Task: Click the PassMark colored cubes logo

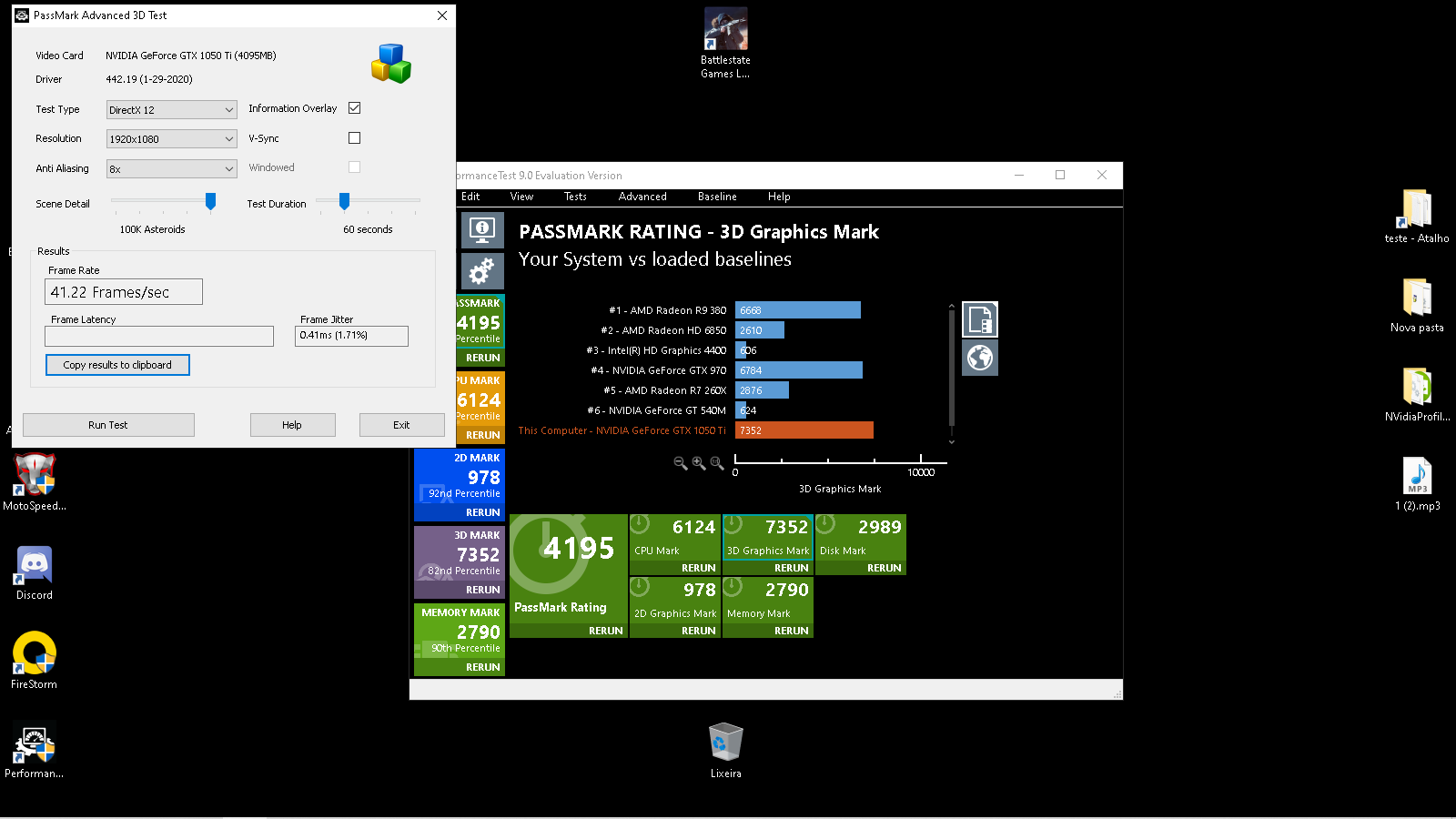Action: click(x=391, y=64)
